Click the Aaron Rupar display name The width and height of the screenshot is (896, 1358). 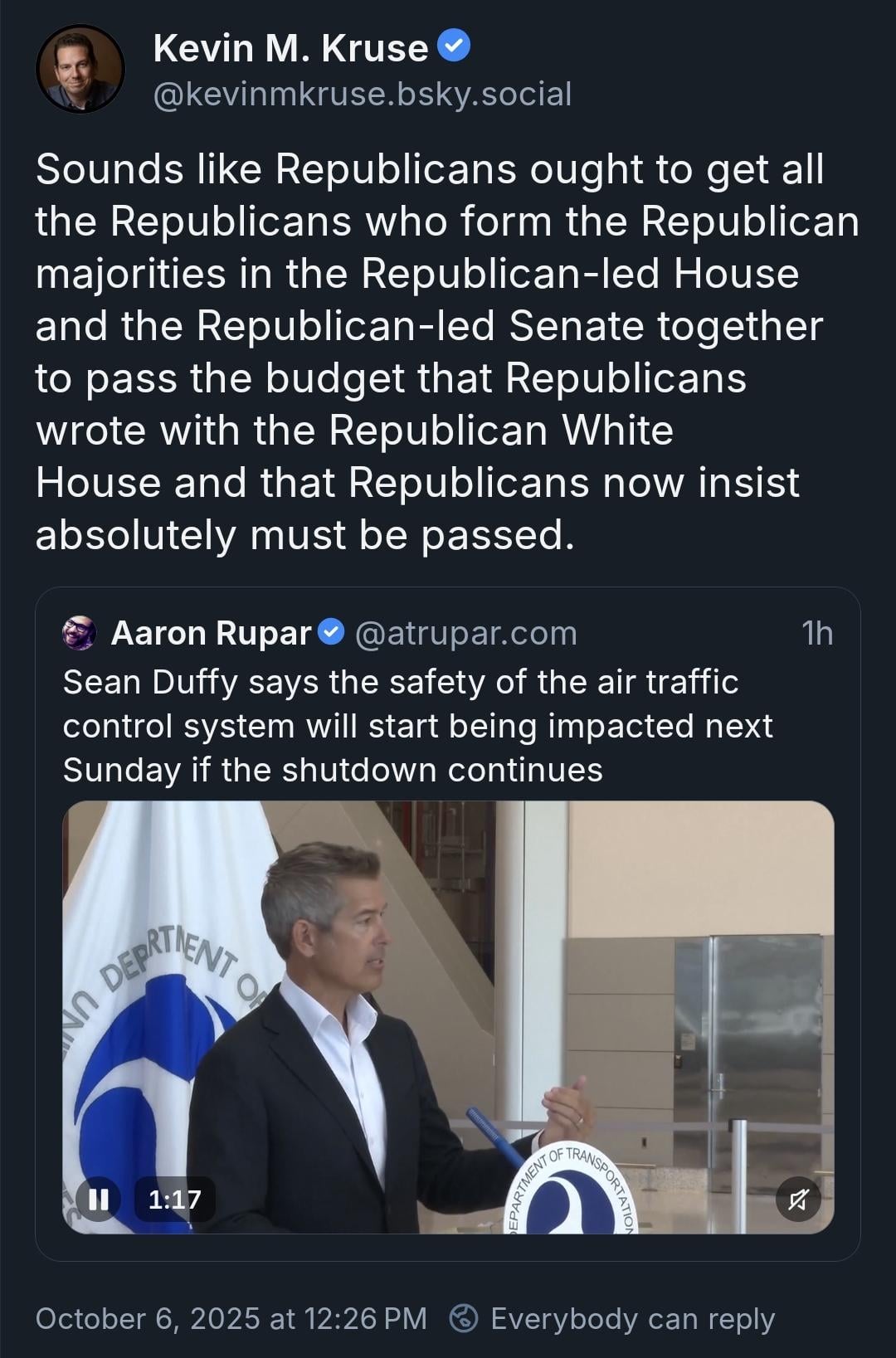pos(211,633)
